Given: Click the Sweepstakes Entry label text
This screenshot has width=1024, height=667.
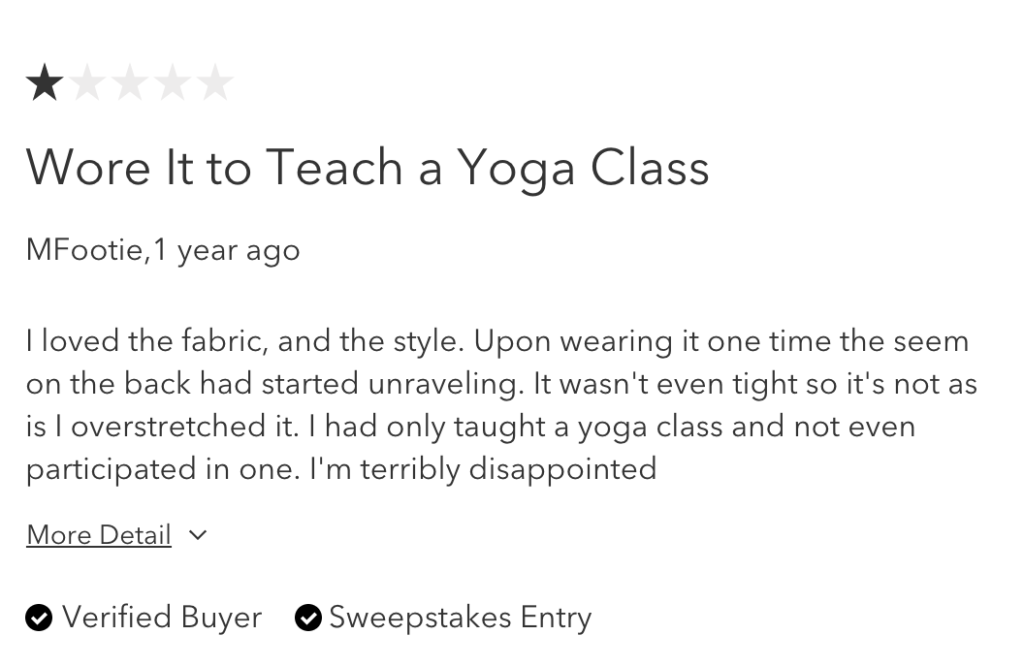Looking at the screenshot, I should coord(460,618).
